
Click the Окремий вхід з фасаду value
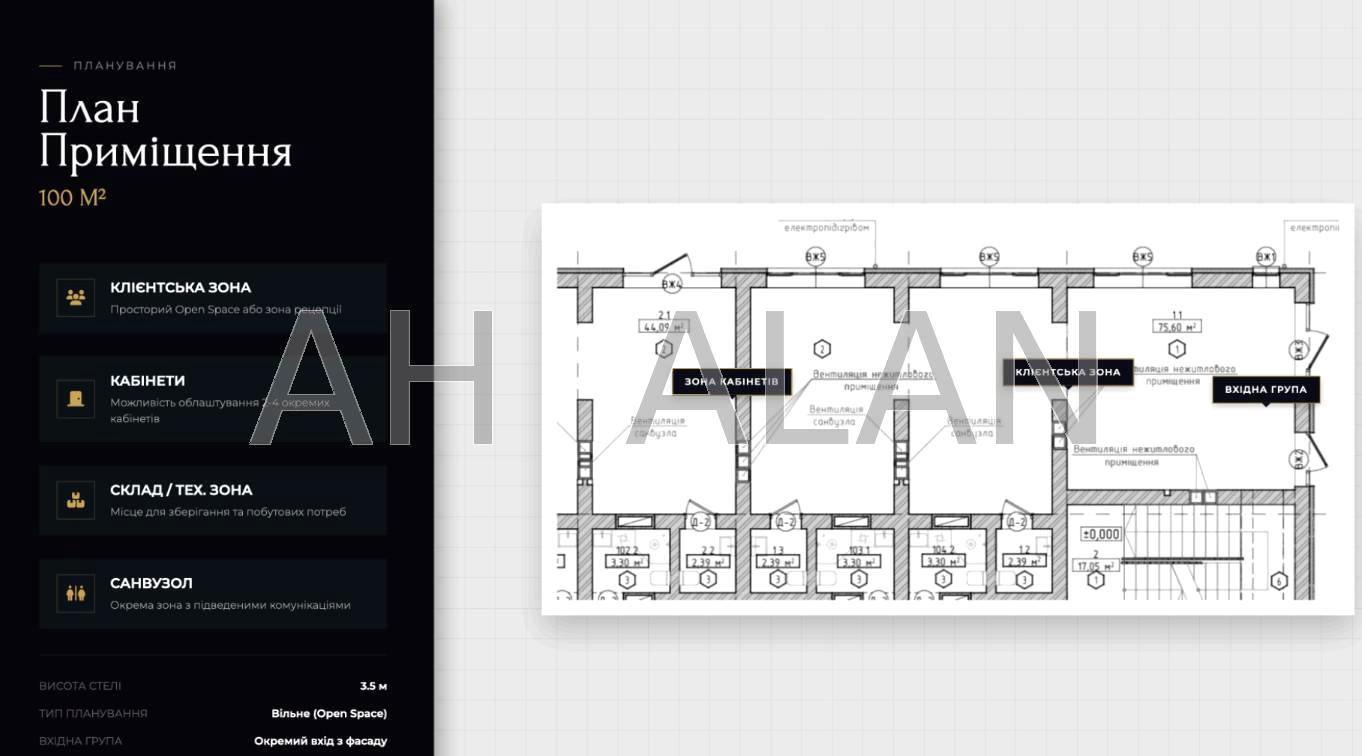pyautogui.click(x=321, y=741)
